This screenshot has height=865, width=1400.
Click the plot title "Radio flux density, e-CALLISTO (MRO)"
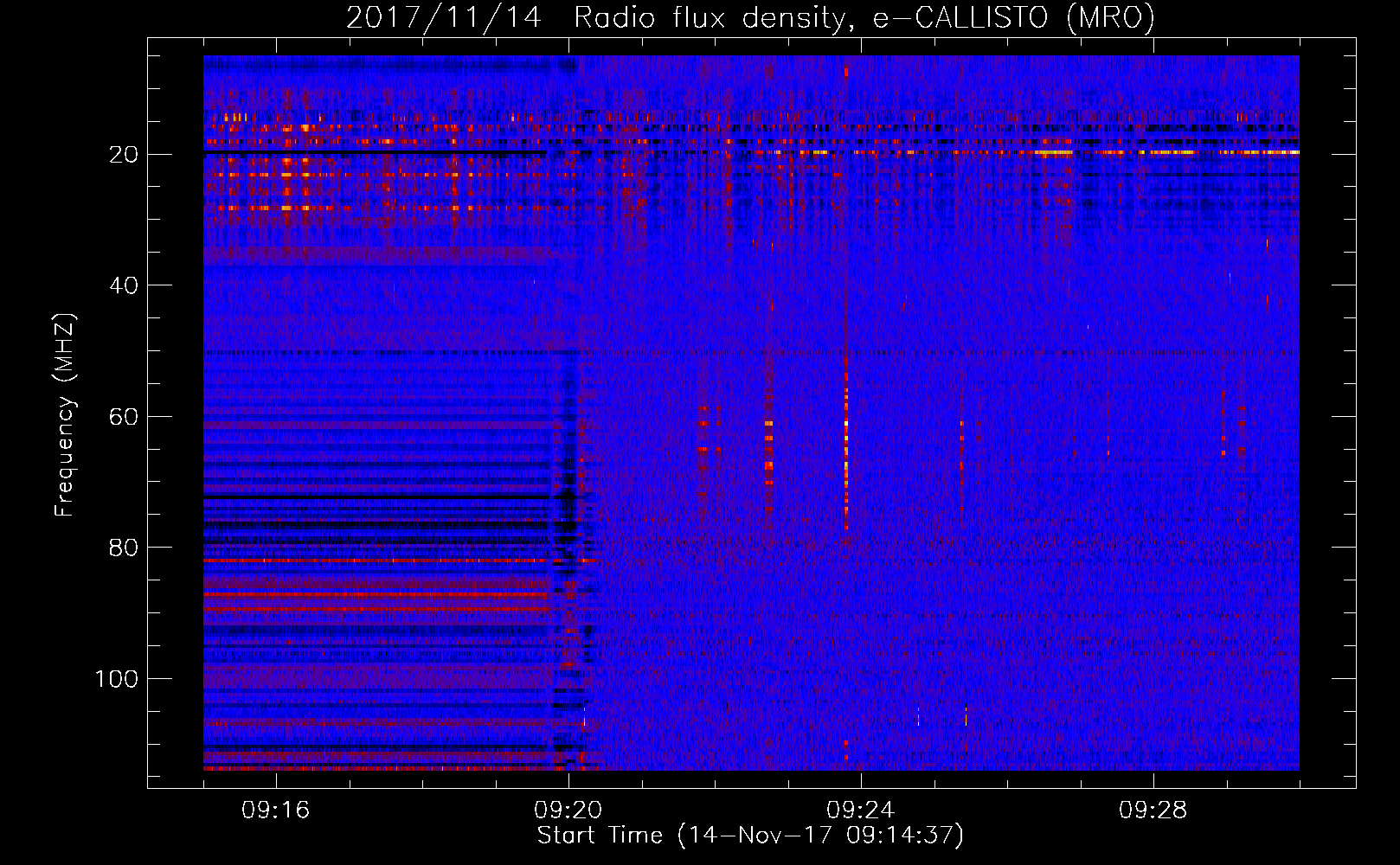[x=864, y=17]
